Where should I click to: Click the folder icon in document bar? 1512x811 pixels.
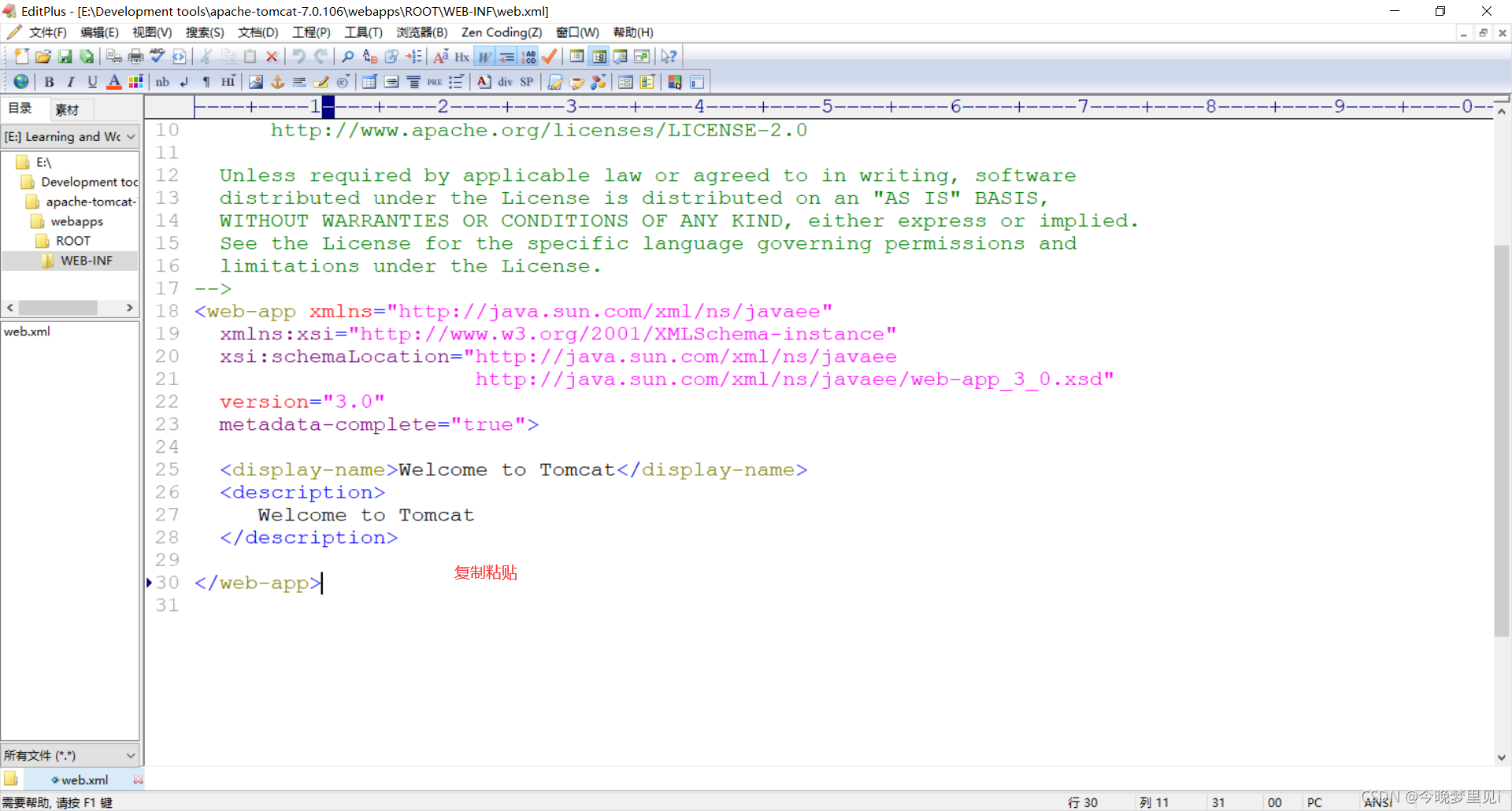pos(11,780)
